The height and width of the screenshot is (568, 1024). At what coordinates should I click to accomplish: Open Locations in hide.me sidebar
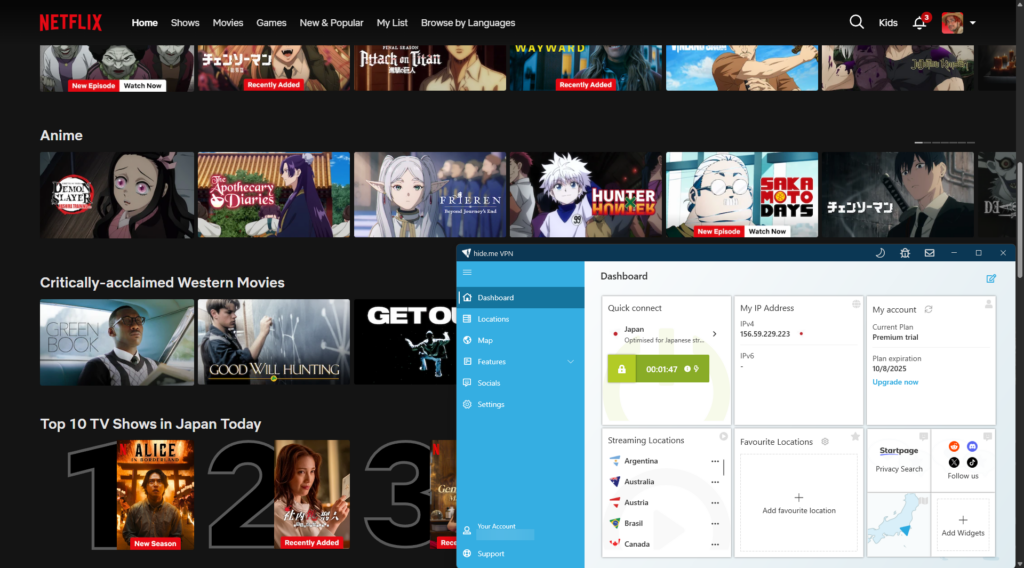coord(520,319)
